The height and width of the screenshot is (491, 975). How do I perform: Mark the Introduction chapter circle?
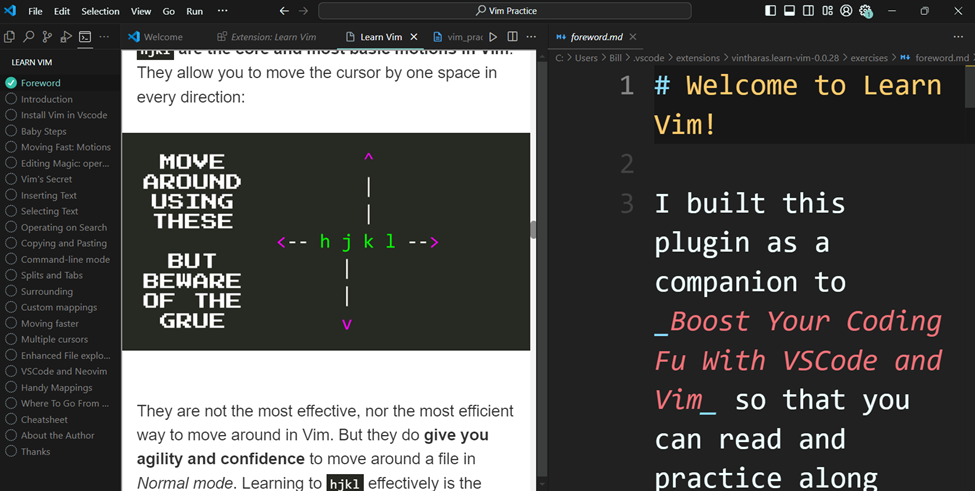[x=11, y=99]
